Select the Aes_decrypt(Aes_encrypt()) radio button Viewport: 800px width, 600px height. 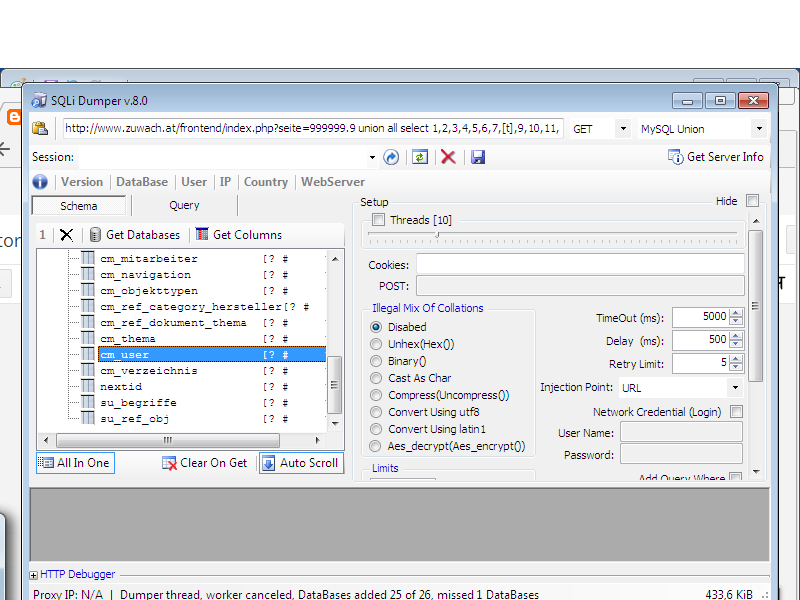(x=376, y=446)
